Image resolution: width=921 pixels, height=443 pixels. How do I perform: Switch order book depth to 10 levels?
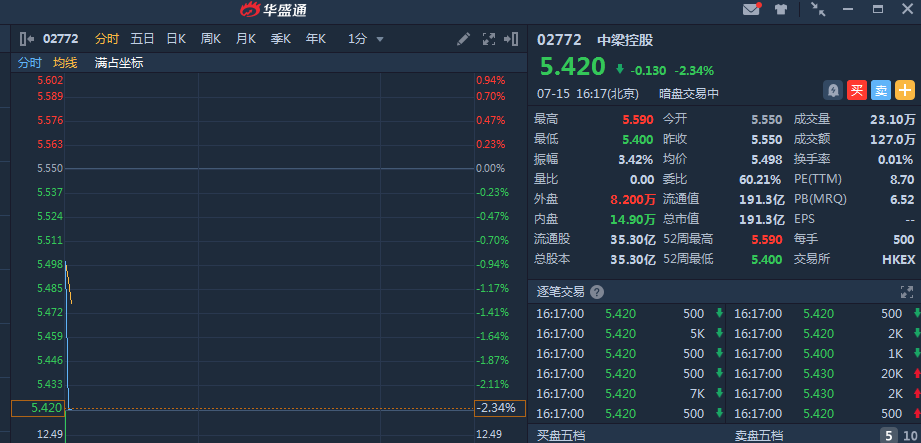(909, 436)
